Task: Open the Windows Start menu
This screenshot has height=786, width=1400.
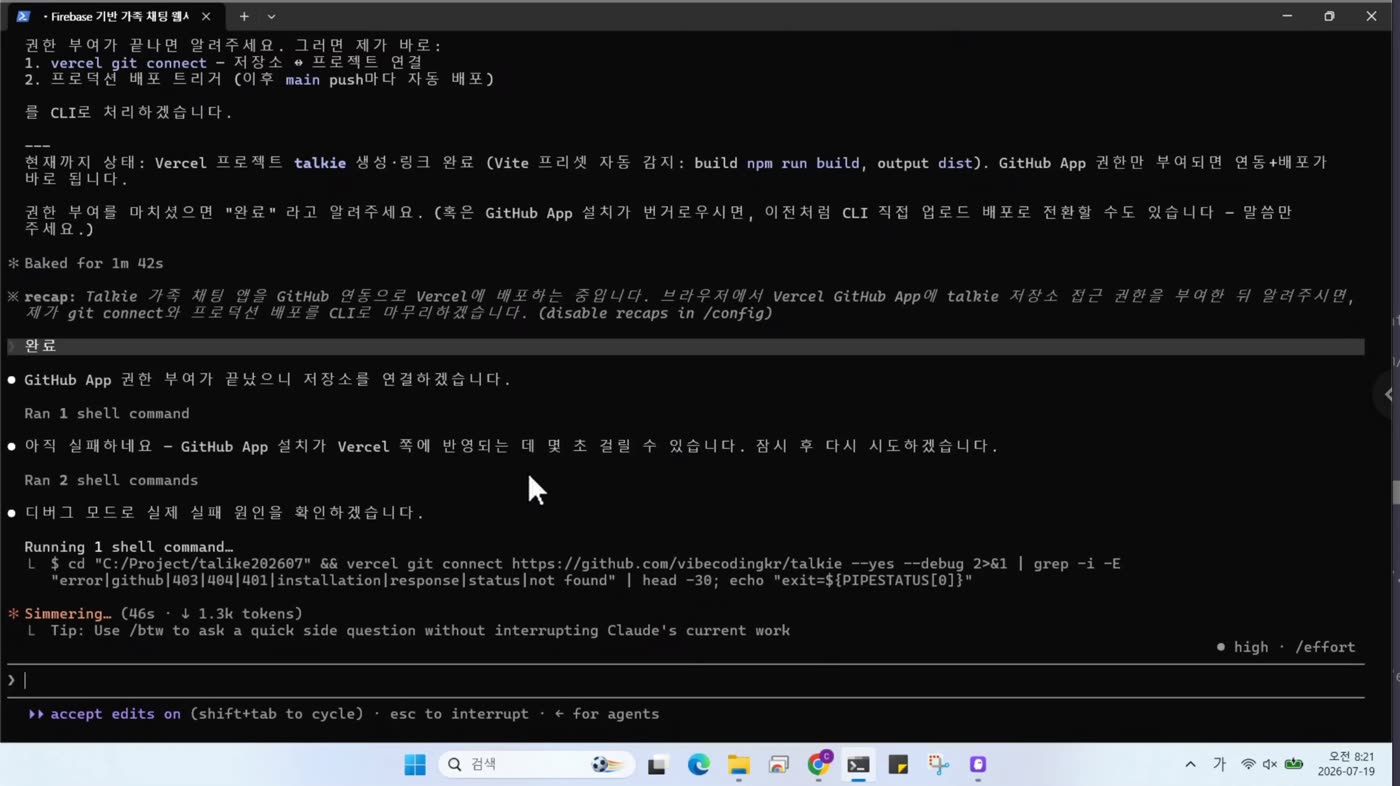Action: click(415, 765)
